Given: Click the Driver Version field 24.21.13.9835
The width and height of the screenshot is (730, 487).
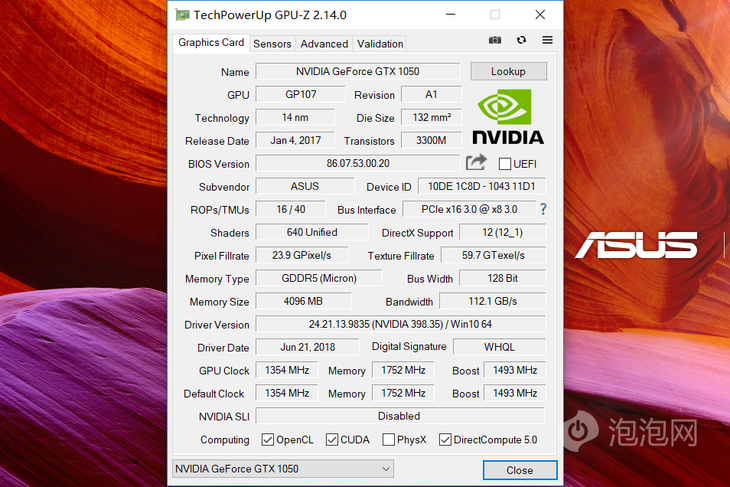Looking at the screenshot, I should (400, 324).
